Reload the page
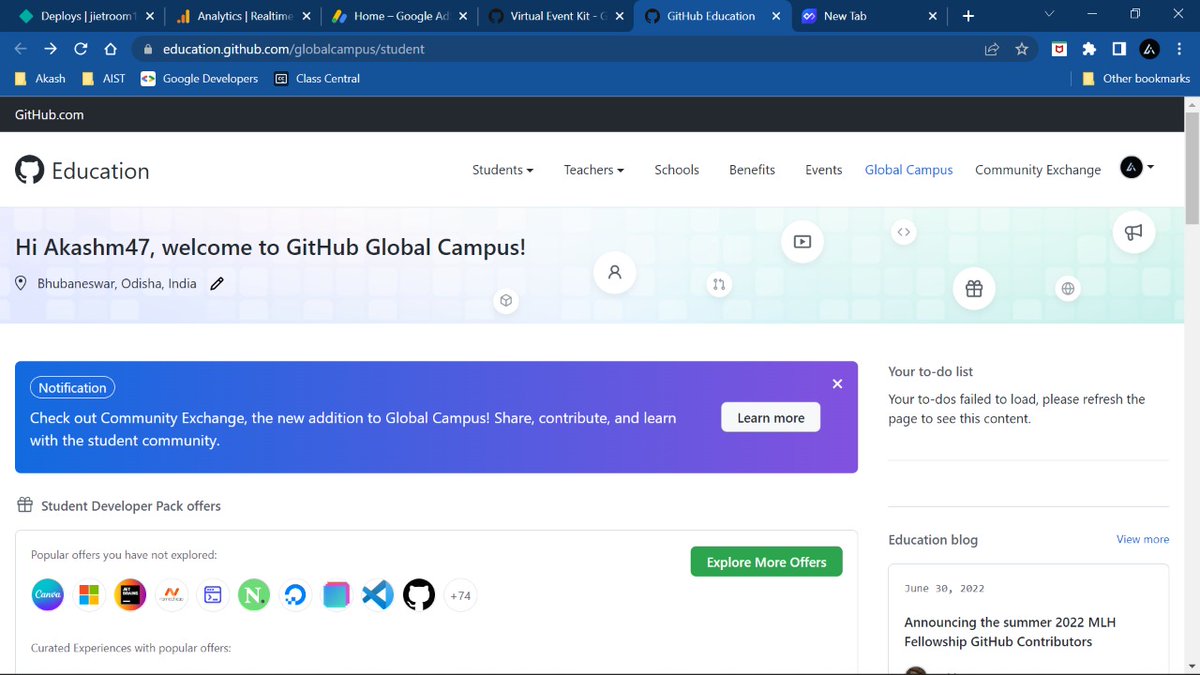The width and height of the screenshot is (1200, 675). click(81, 49)
